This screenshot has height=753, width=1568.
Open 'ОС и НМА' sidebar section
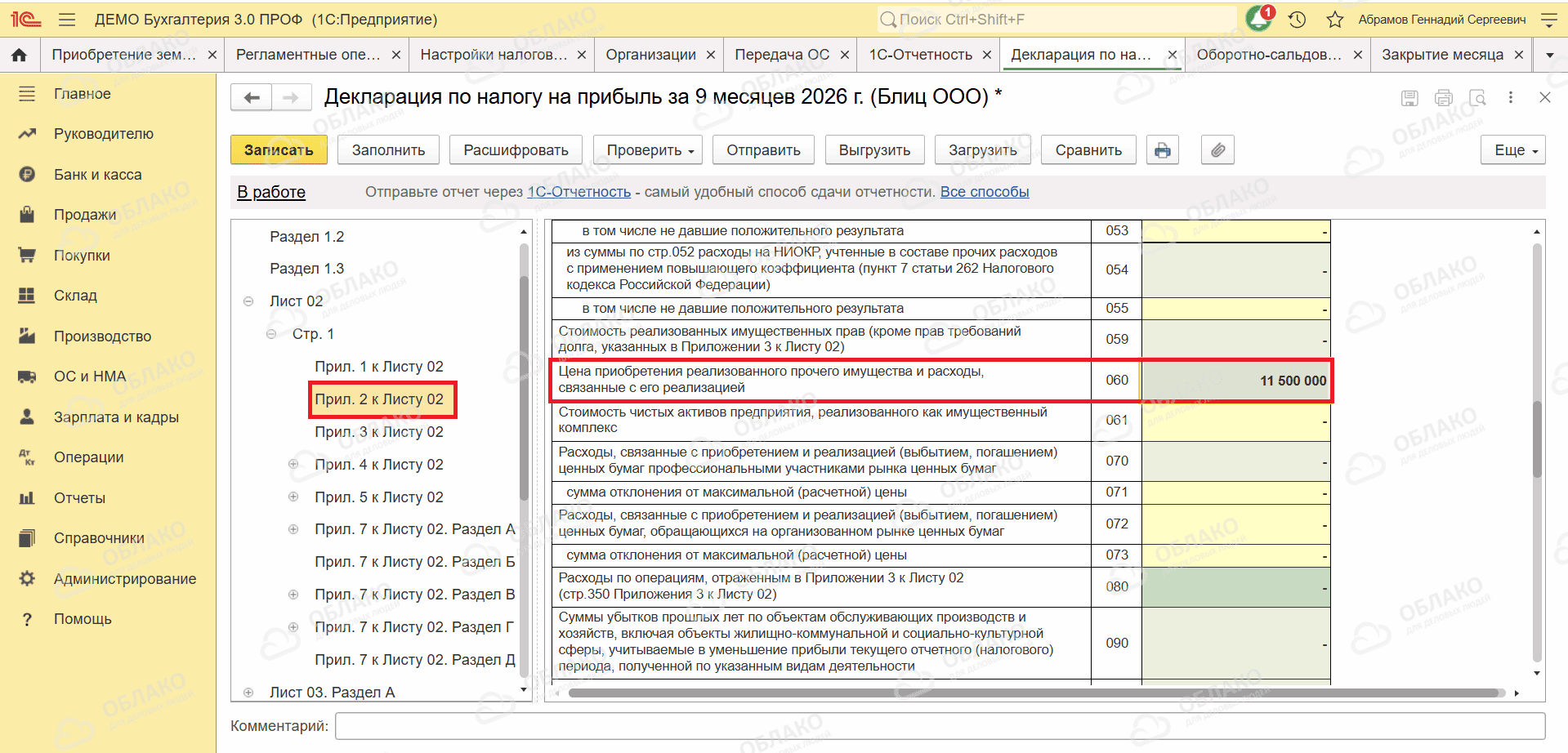[x=90, y=376]
